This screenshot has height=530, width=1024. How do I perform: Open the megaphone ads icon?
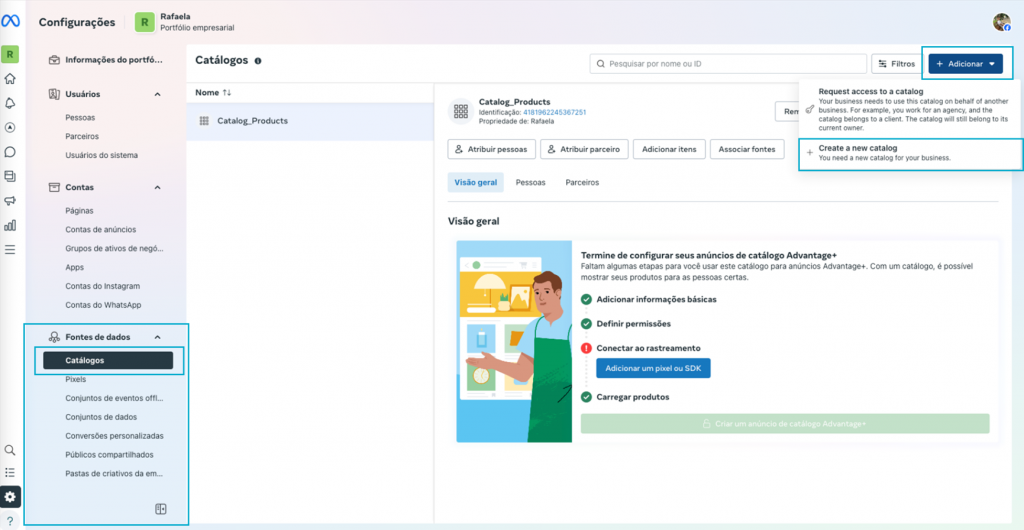10,200
